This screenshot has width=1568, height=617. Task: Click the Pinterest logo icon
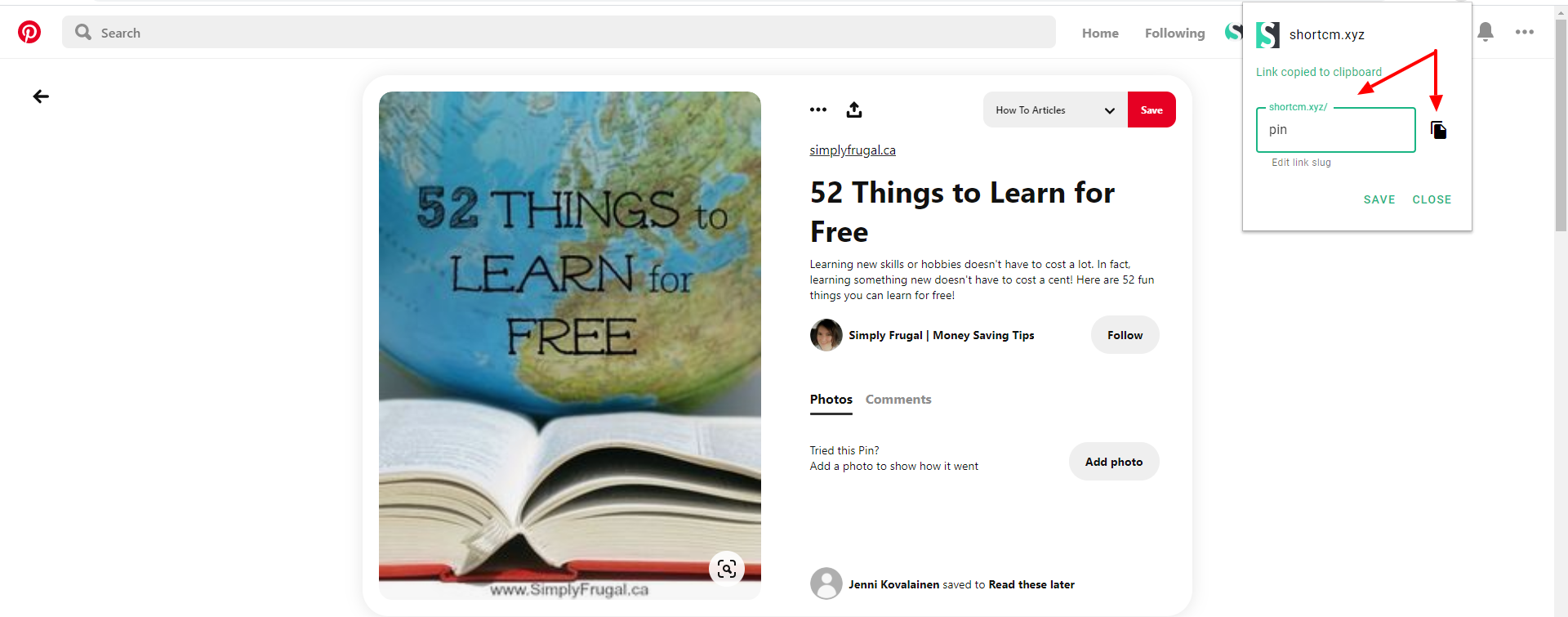29,32
